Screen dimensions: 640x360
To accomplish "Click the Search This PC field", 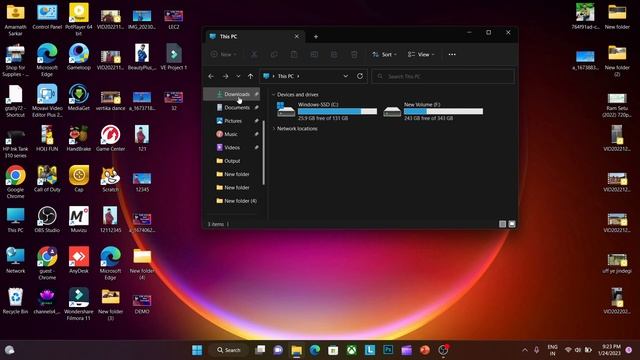I will point(443,76).
